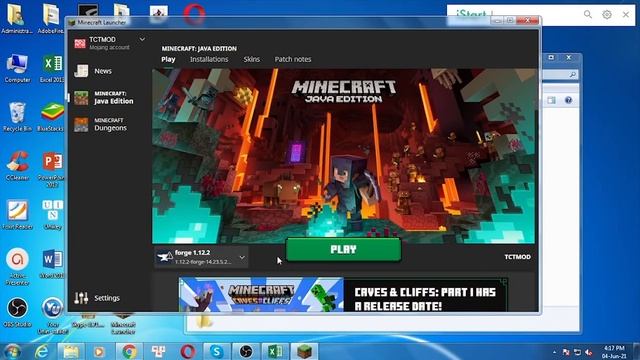
Task: Open Chrome from taskbar
Action: tap(129, 351)
